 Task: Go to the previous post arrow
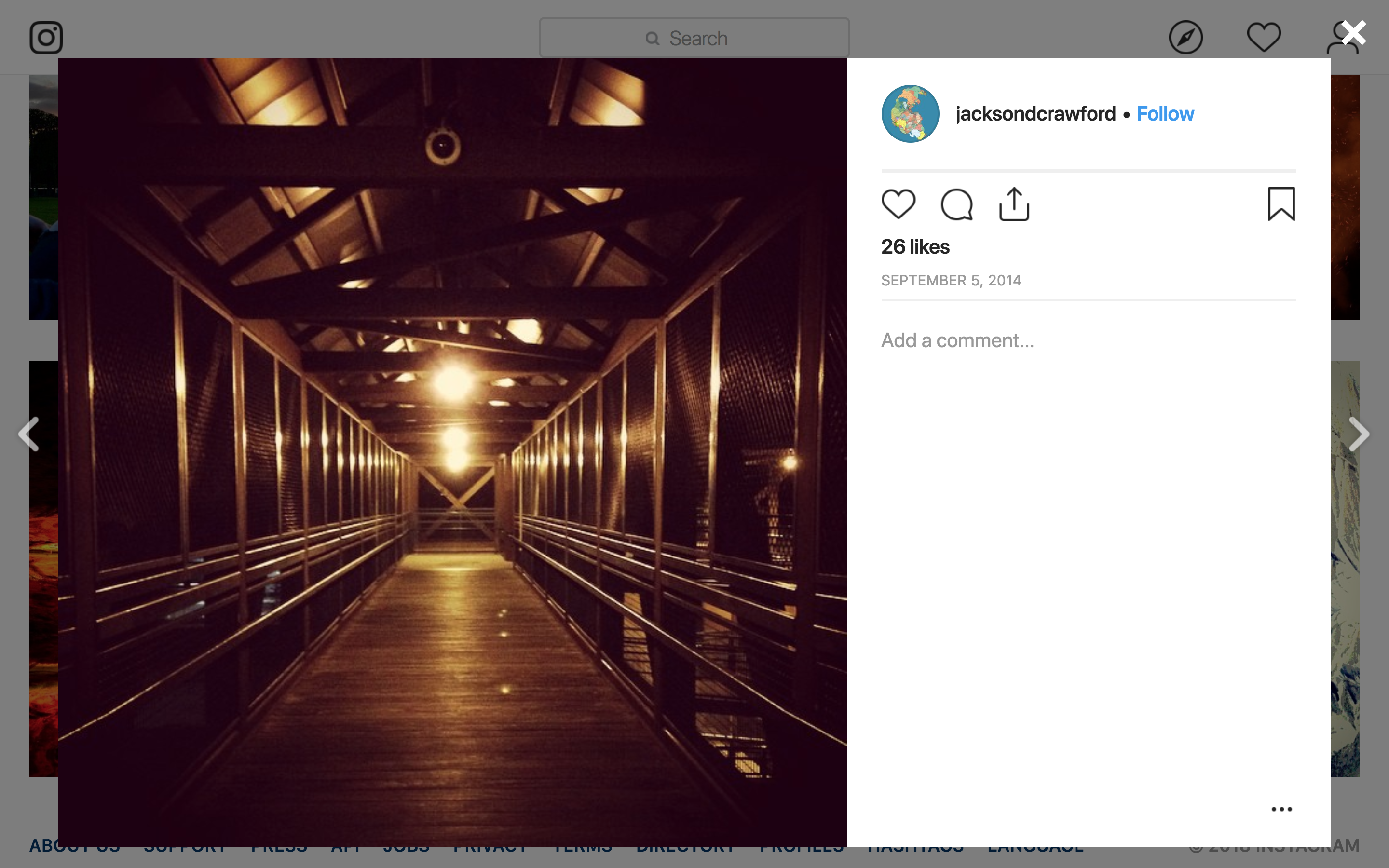(29, 434)
